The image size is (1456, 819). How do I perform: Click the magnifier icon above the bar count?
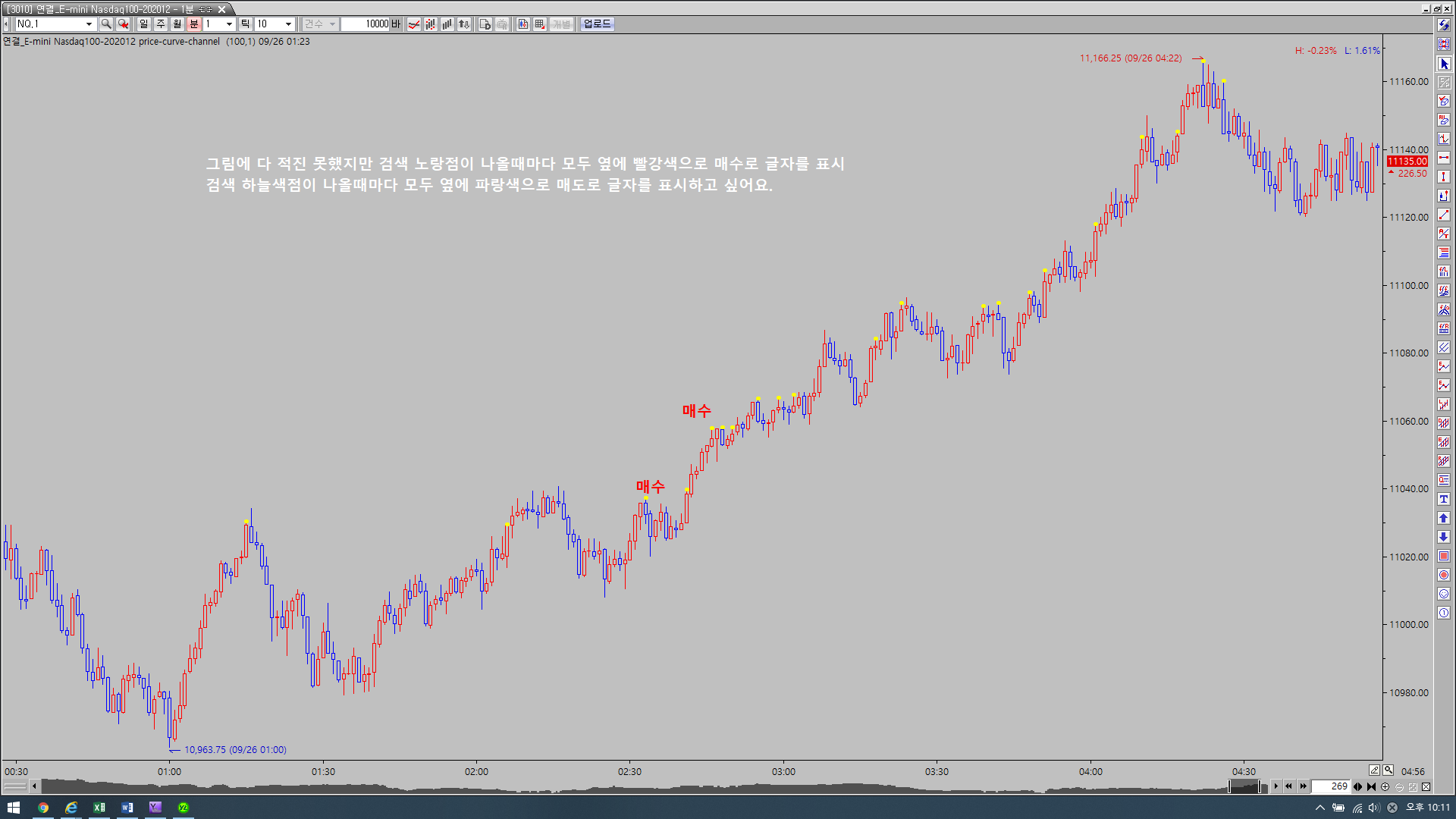pyautogui.click(x=1388, y=770)
